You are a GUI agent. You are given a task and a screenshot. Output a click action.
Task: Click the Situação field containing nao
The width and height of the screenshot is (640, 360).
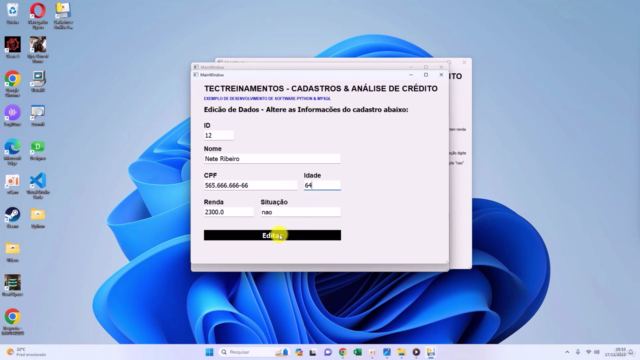(300, 212)
